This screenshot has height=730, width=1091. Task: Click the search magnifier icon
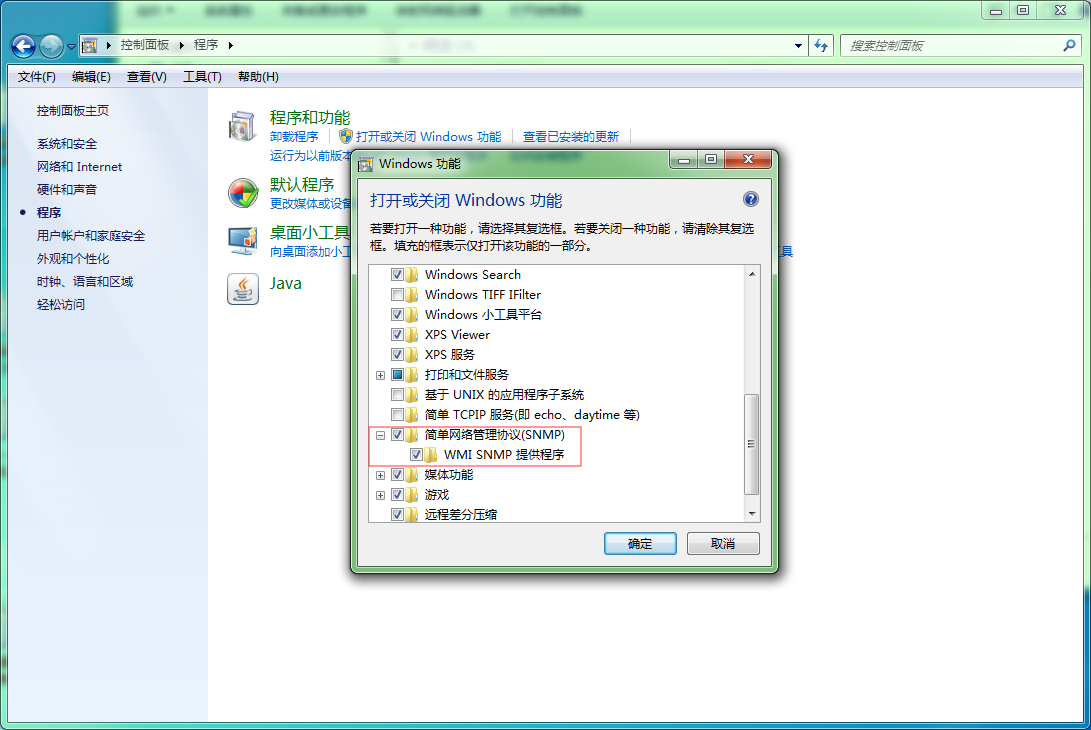click(x=1069, y=46)
